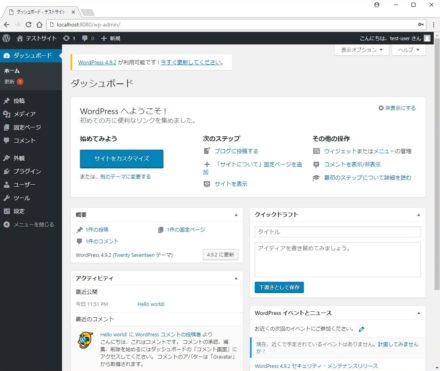Focus the アイディア draft content textarea

337,259
